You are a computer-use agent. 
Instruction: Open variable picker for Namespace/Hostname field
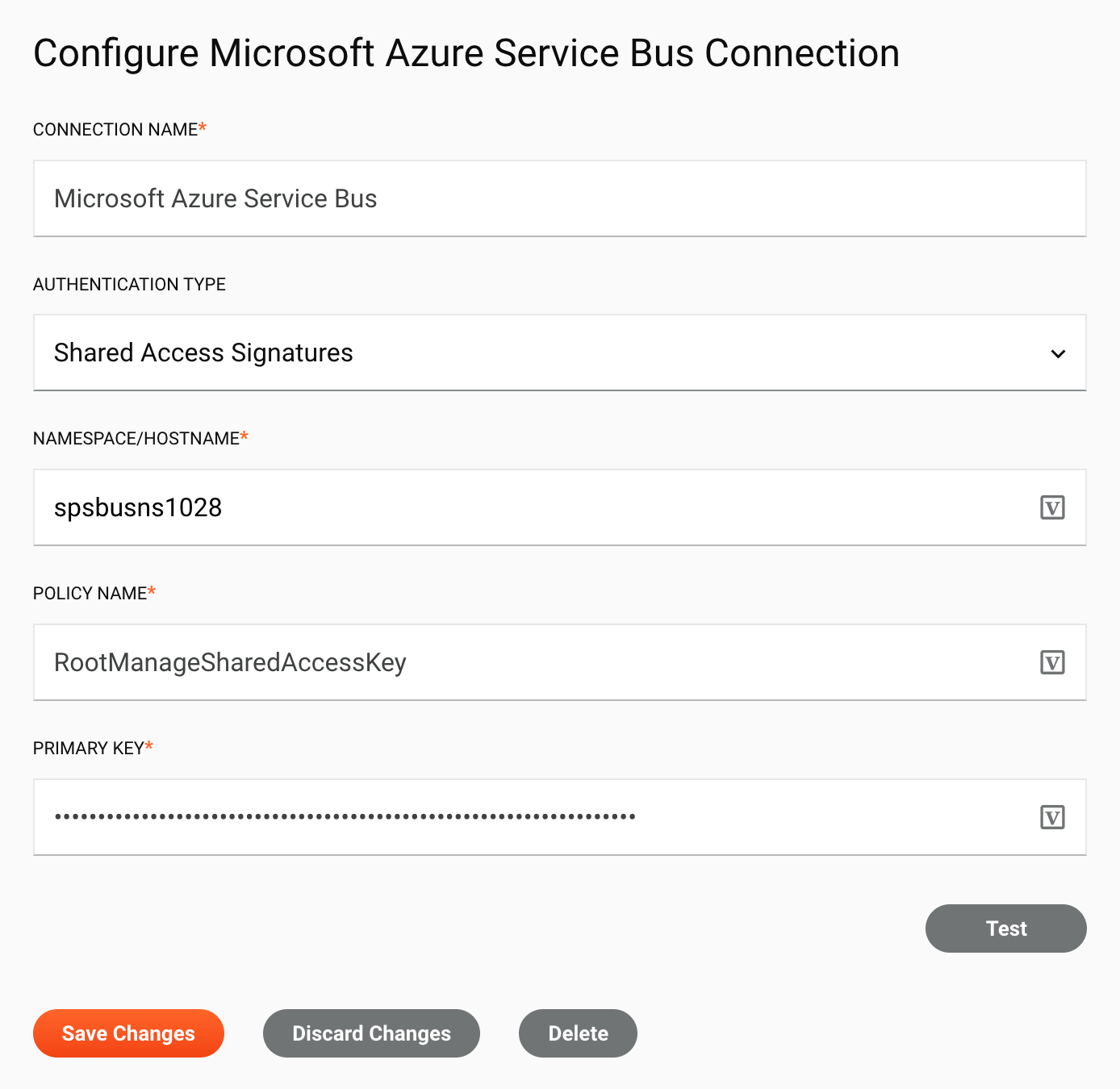point(1052,507)
